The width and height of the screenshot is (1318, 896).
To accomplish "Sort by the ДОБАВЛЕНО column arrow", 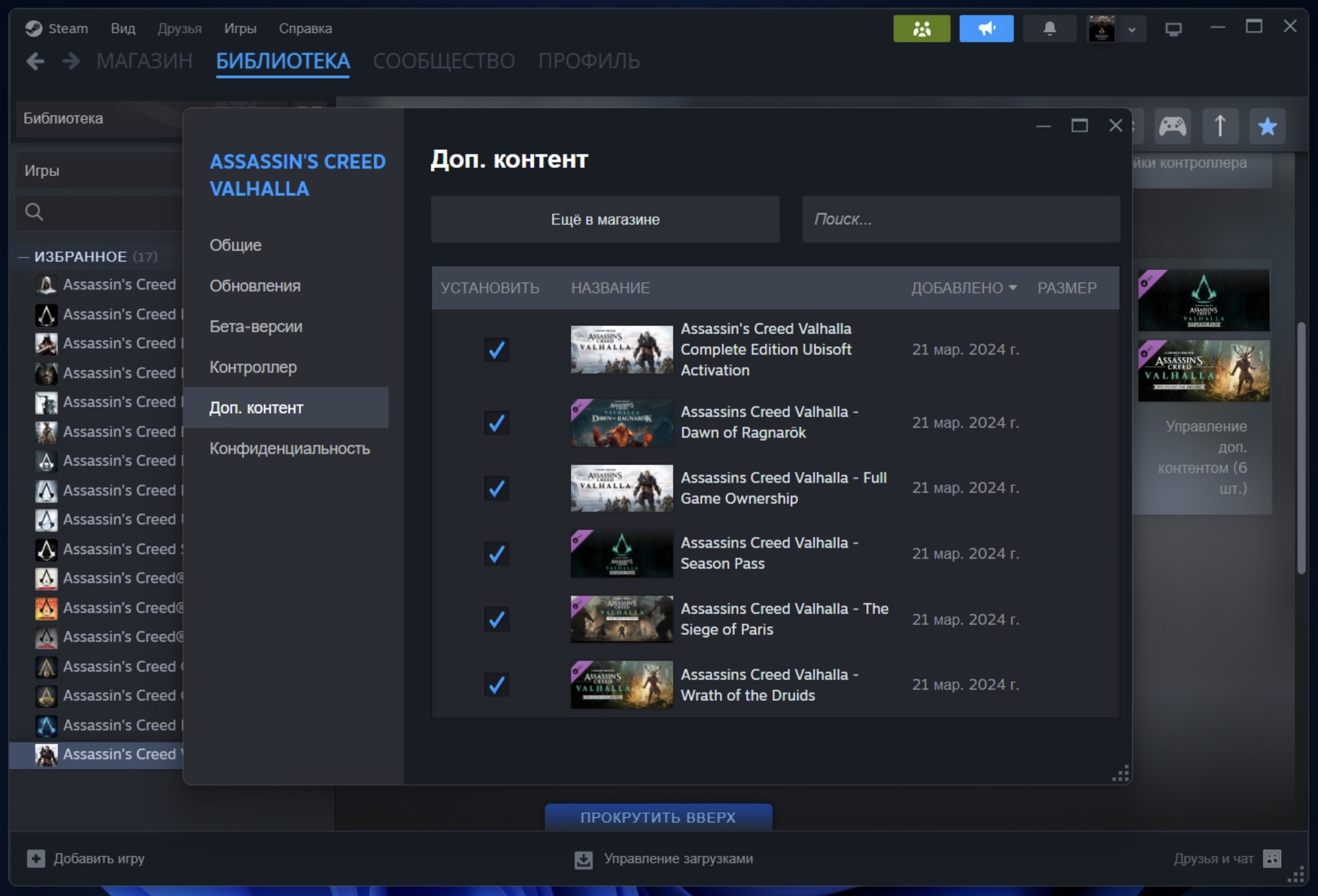I will [x=1013, y=288].
